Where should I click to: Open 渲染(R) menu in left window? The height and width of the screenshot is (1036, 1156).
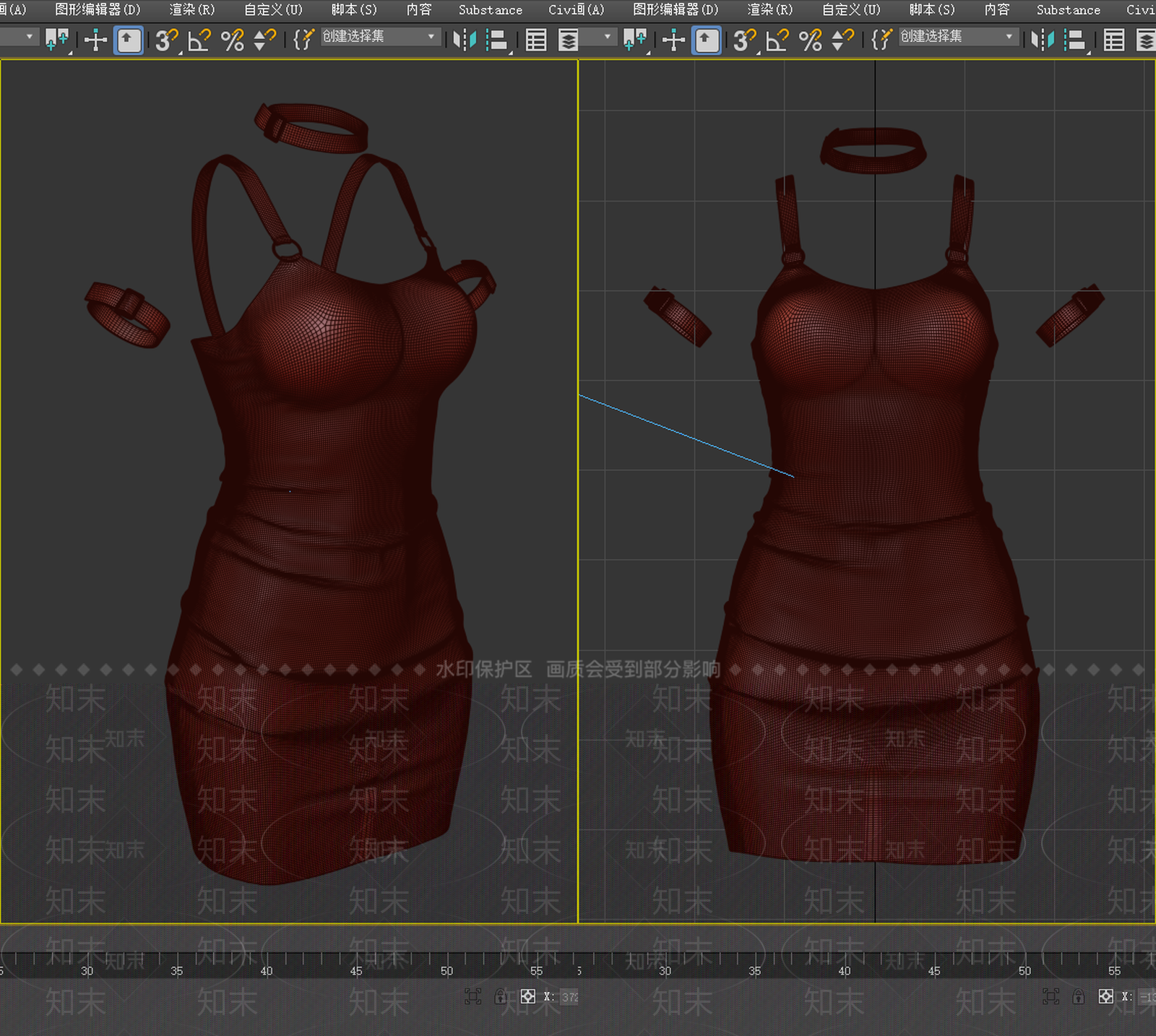(x=191, y=9)
